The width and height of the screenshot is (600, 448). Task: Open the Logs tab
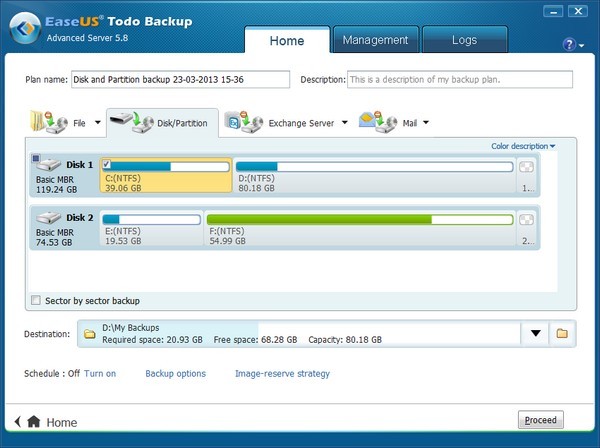coord(464,40)
